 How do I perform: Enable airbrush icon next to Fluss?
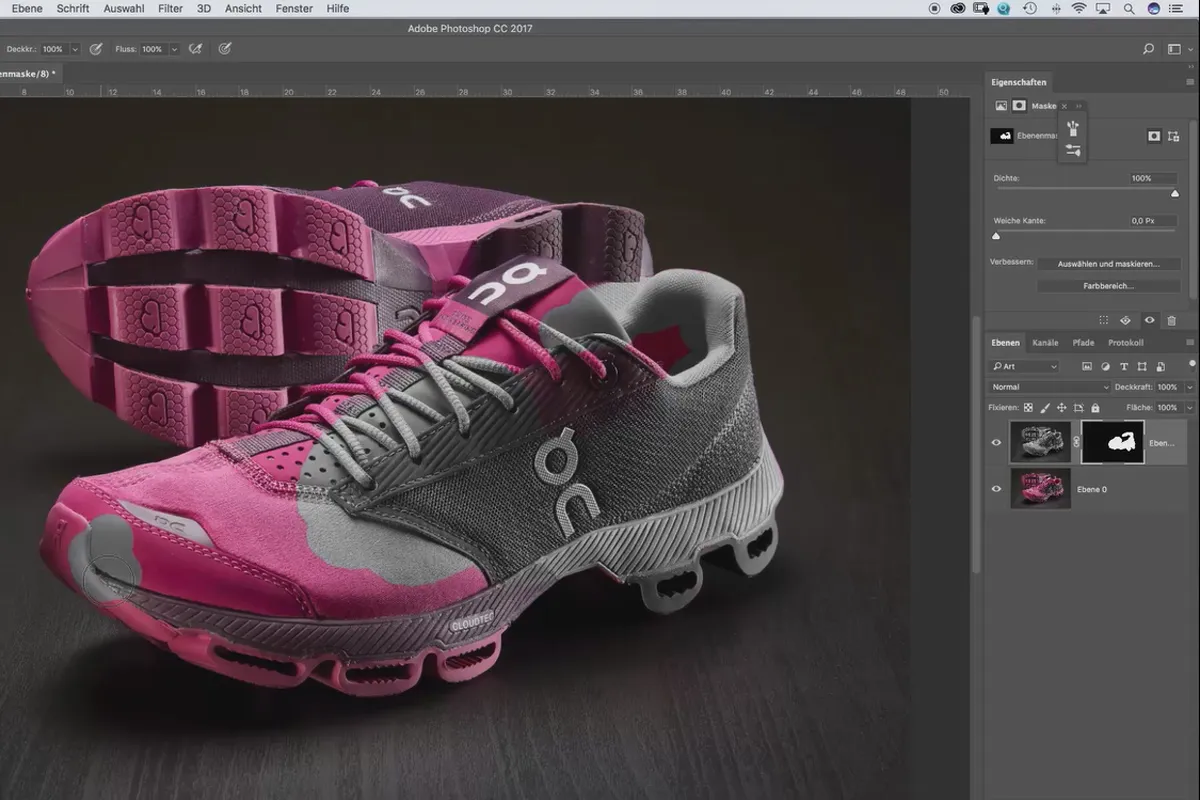[x=196, y=48]
